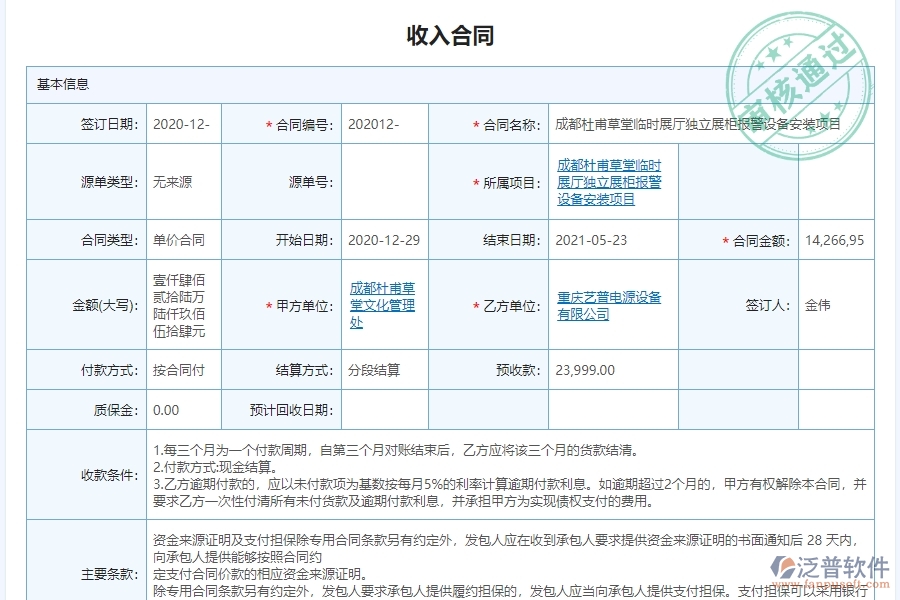The height and width of the screenshot is (600, 900).
Task: Collapse the 基本信息 section header
Action: pyautogui.click(x=61, y=84)
